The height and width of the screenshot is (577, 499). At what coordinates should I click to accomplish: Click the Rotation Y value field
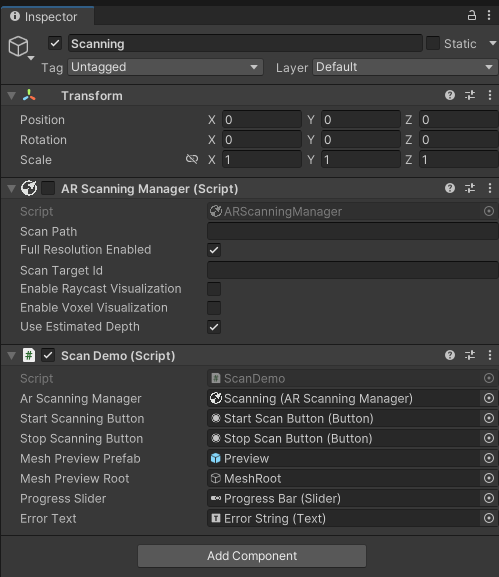coord(361,139)
